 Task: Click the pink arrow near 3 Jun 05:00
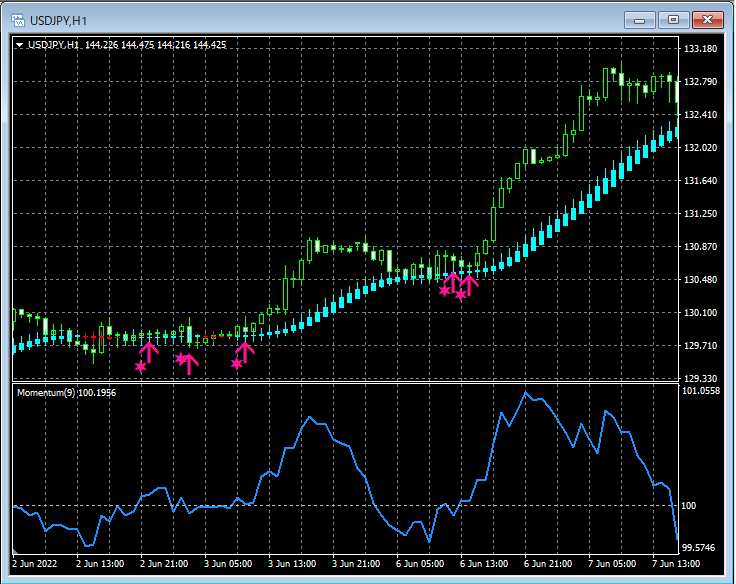244,351
